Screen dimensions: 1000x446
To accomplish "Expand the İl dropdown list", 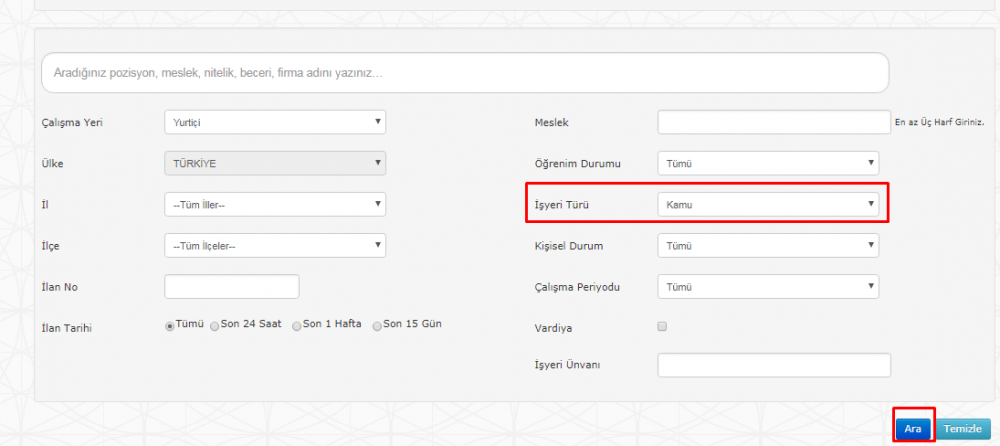I will pos(274,204).
